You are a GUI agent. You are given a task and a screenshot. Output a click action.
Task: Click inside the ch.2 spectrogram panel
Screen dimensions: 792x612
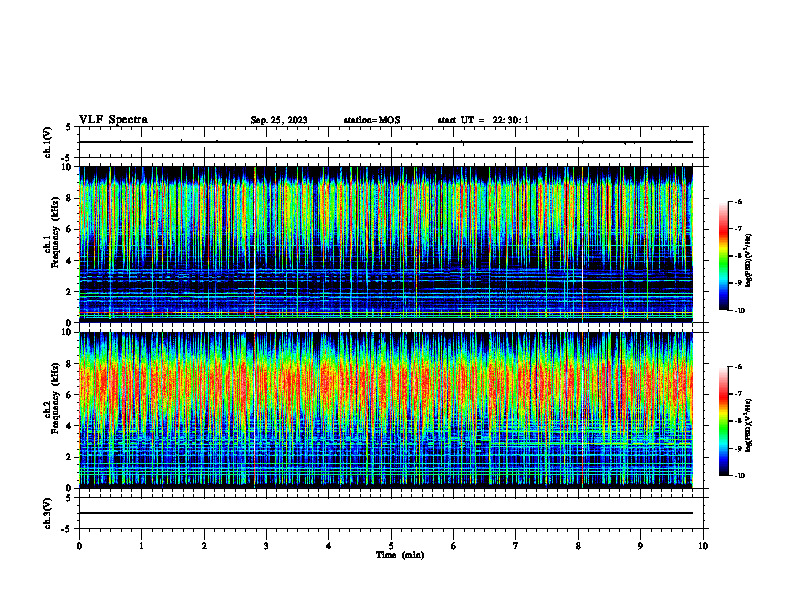pos(386,410)
